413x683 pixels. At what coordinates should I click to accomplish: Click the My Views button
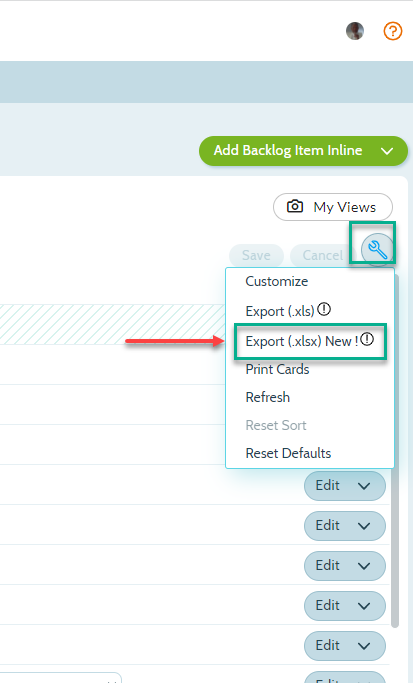pos(333,207)
